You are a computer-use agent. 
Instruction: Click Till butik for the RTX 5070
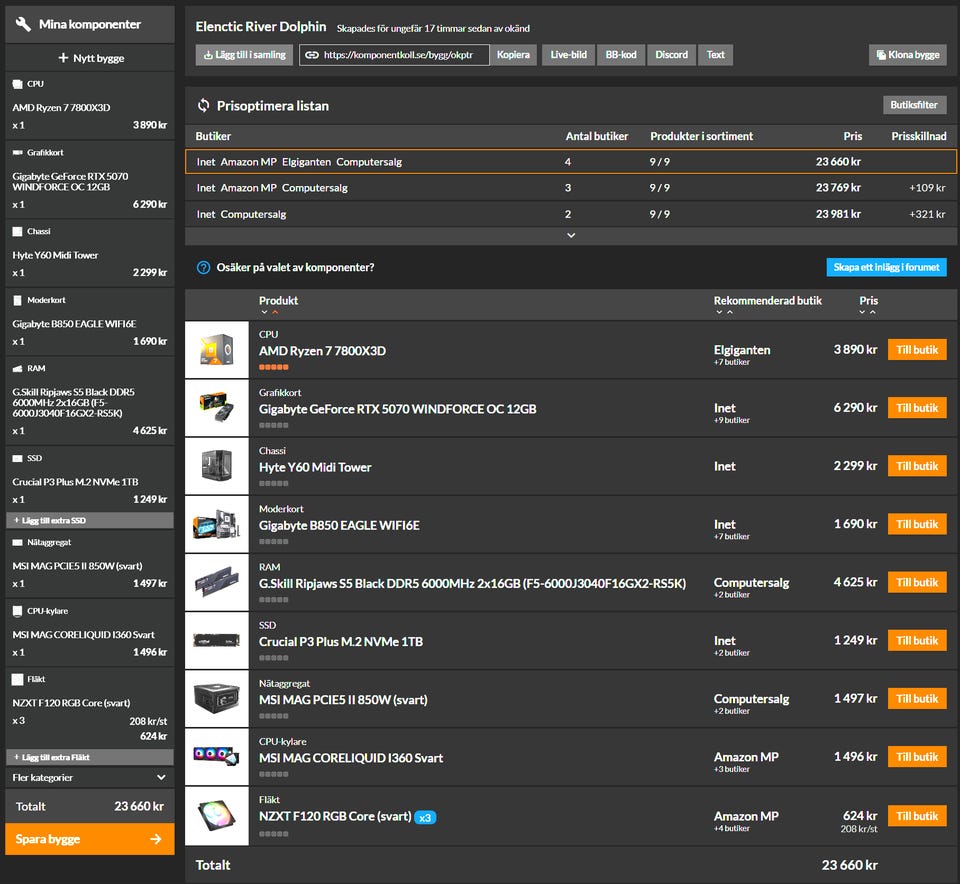pos(916,408)
